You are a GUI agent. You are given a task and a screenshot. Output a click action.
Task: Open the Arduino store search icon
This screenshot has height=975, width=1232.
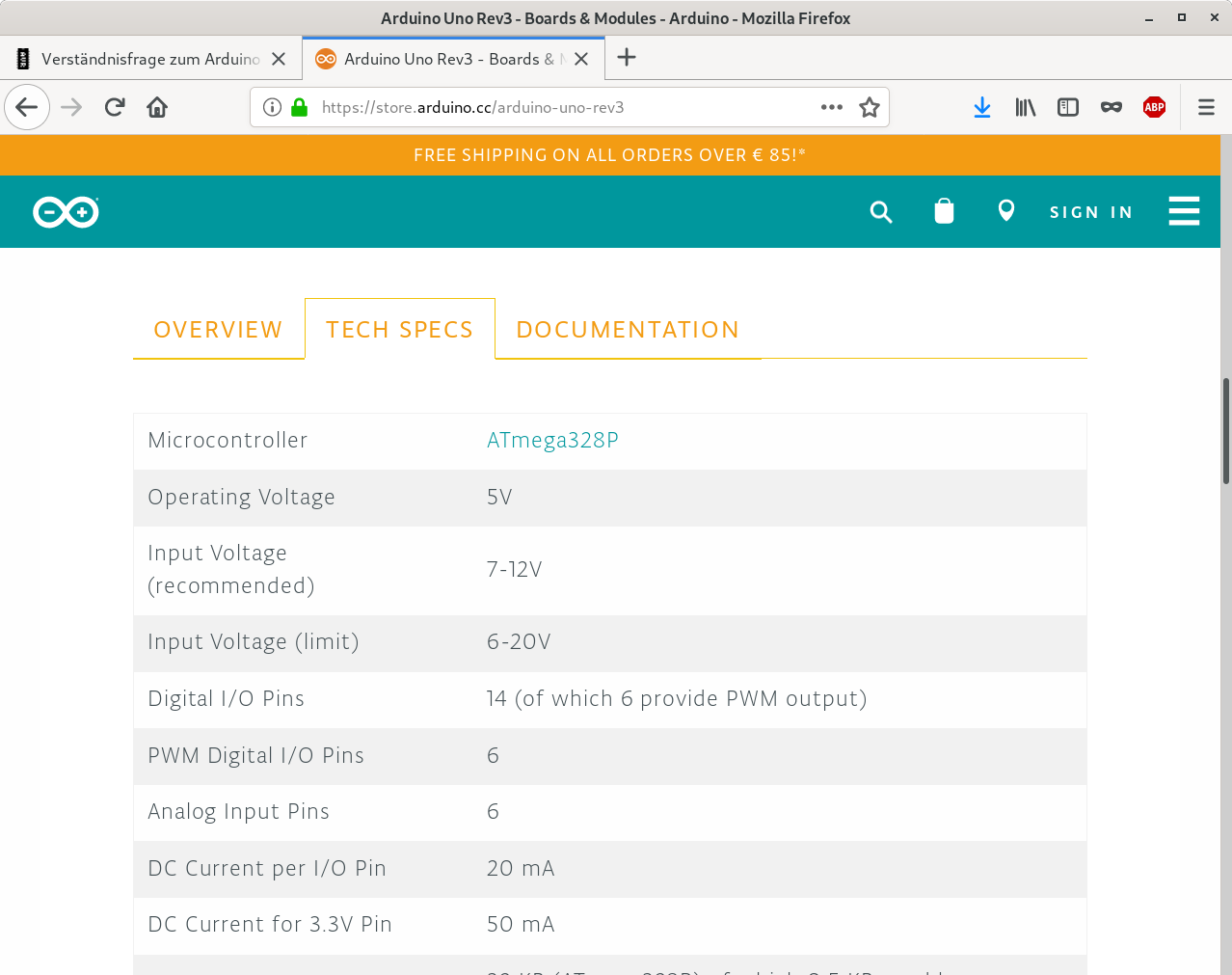point(881,212)
